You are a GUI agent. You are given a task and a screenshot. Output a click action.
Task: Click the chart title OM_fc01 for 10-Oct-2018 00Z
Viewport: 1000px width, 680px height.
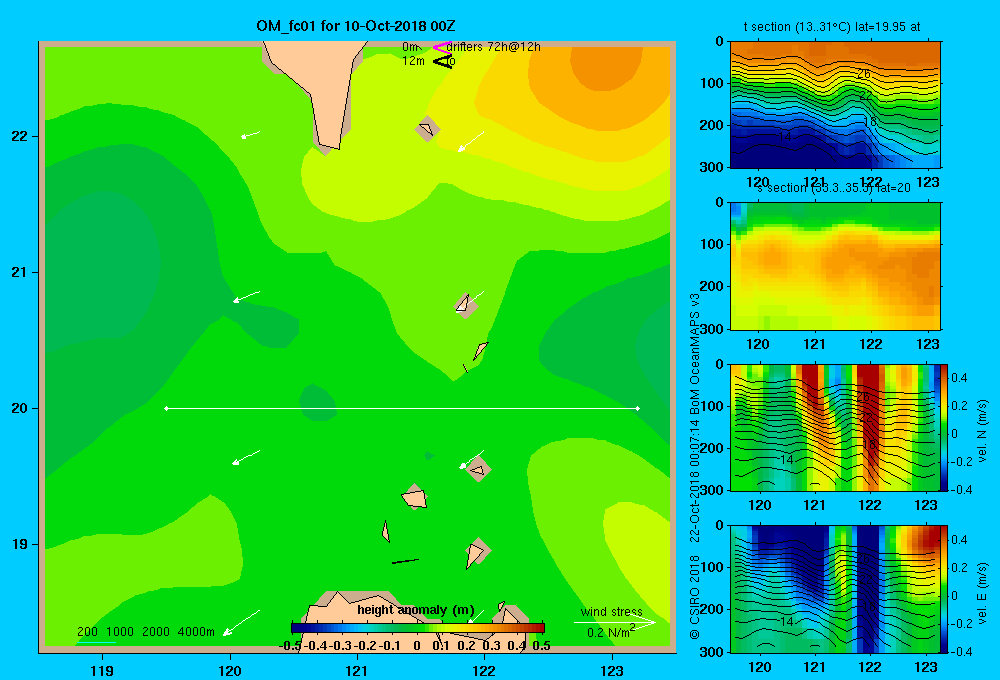[x=356, y=26]
